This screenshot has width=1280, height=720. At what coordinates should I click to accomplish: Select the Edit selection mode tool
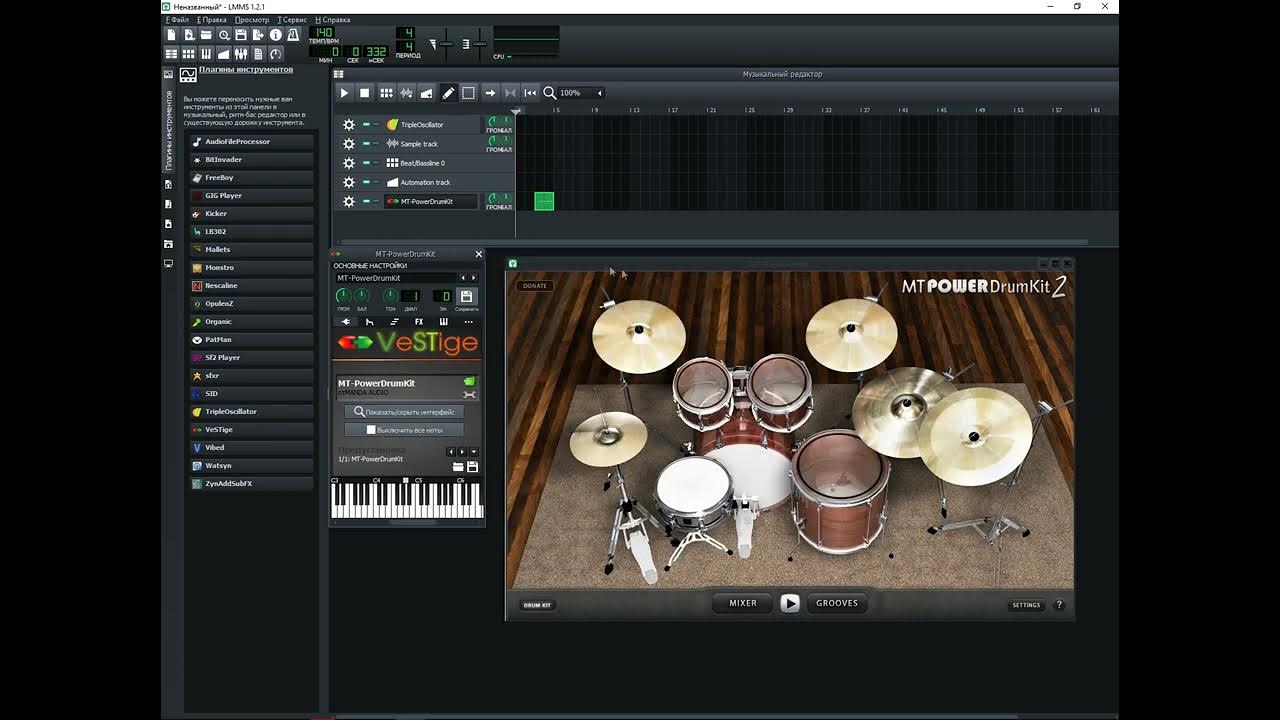(x=468, y=93)
